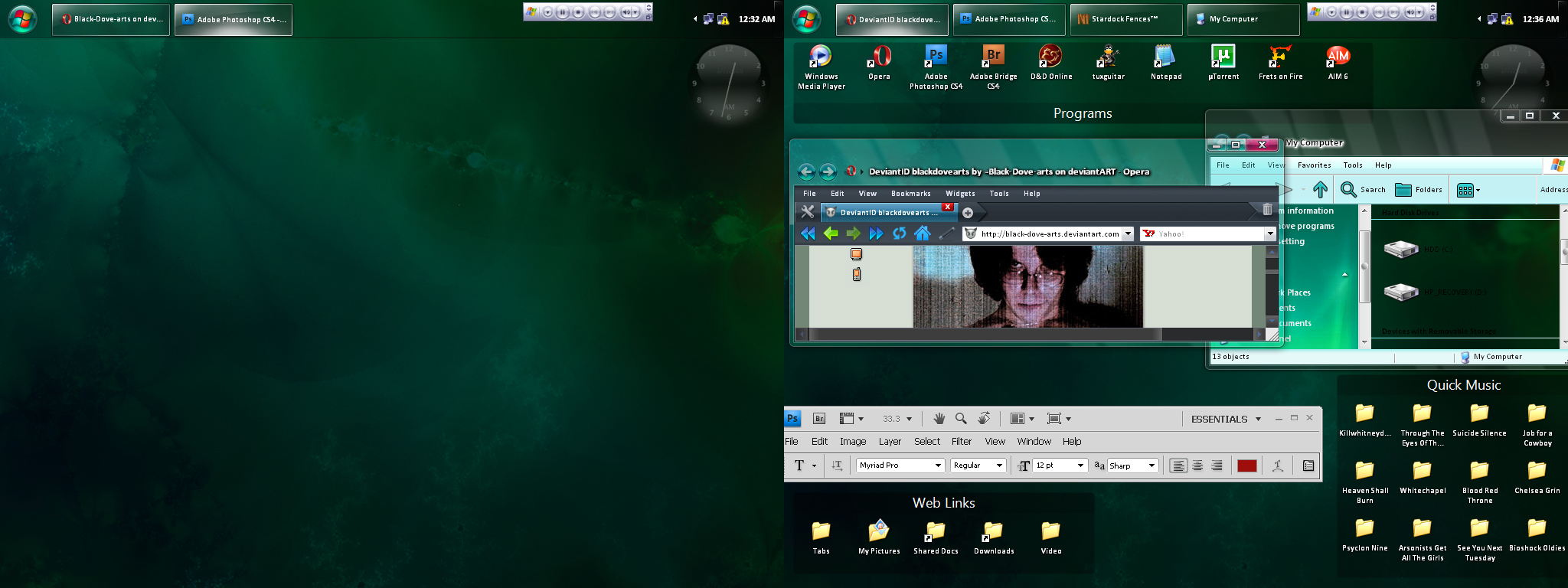Open the Type tool preset picker arrow

pos(814,465)
